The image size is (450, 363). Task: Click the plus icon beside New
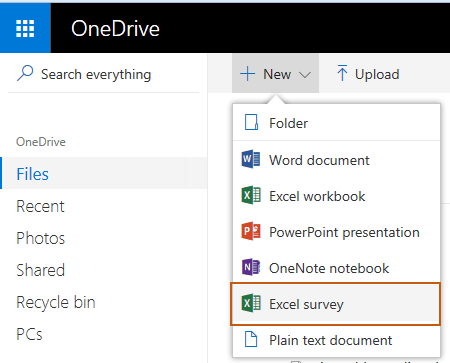click(247, 74)
